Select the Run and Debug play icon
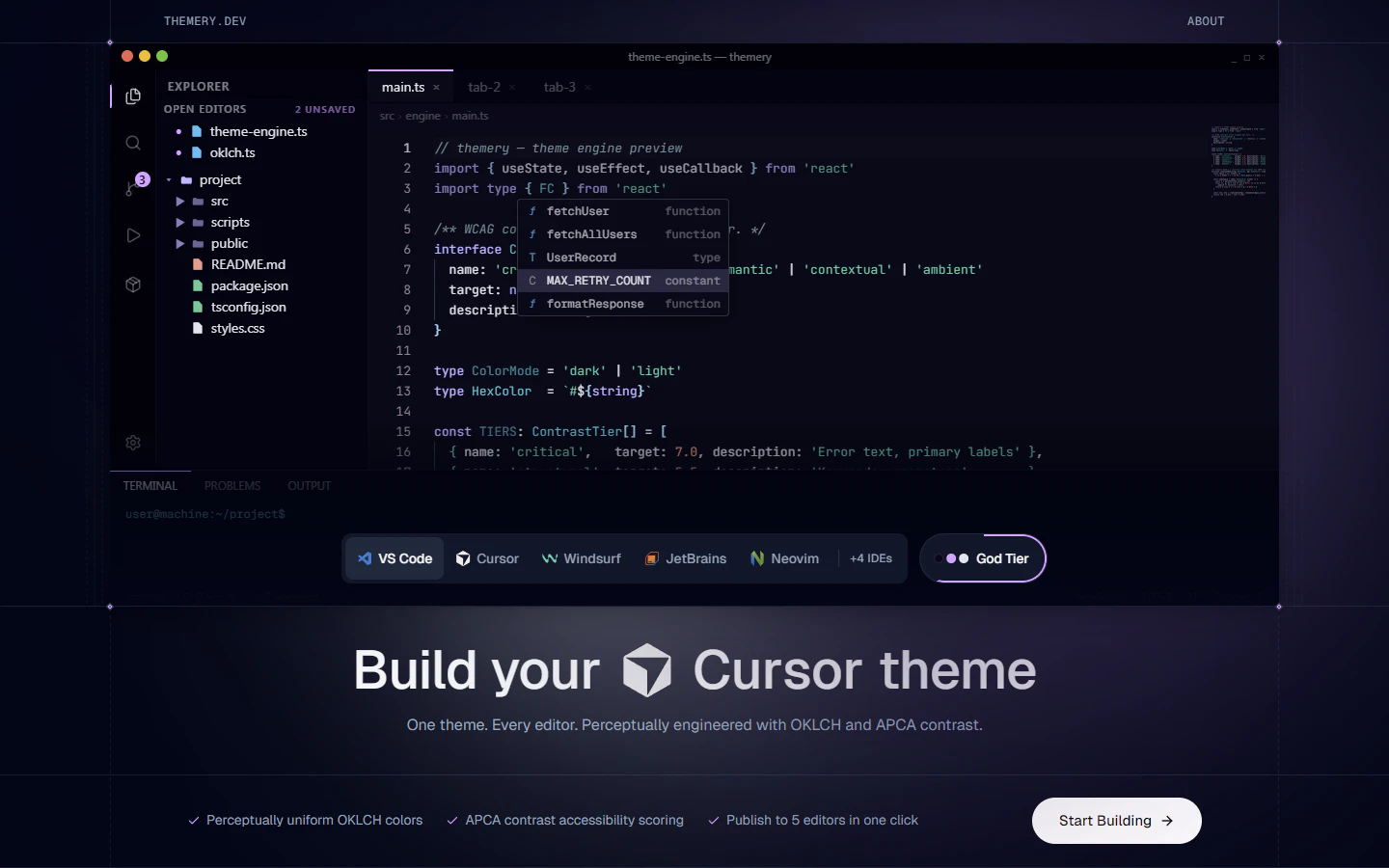1389x868 pixels. pyautogui.click(x=133, y=235)
